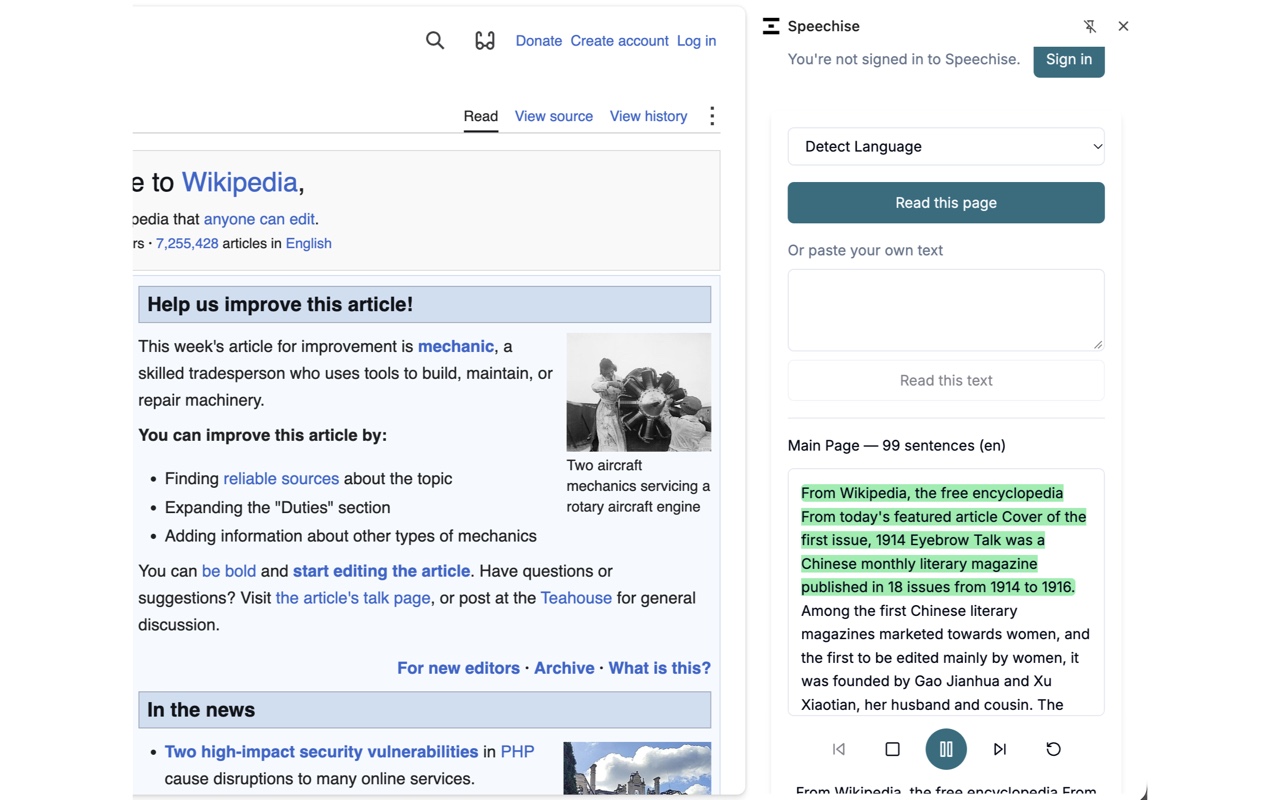Open Two high-impact security vulnerabilities link

[x=321, y=752]
